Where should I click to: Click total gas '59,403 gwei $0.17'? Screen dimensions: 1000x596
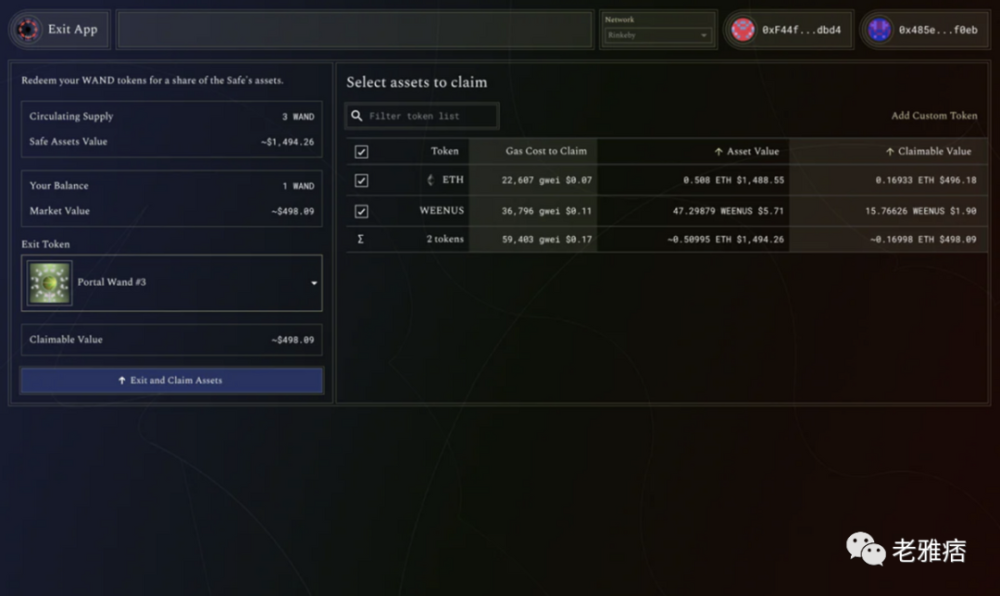pyautogui.click(x=547, y=240)
